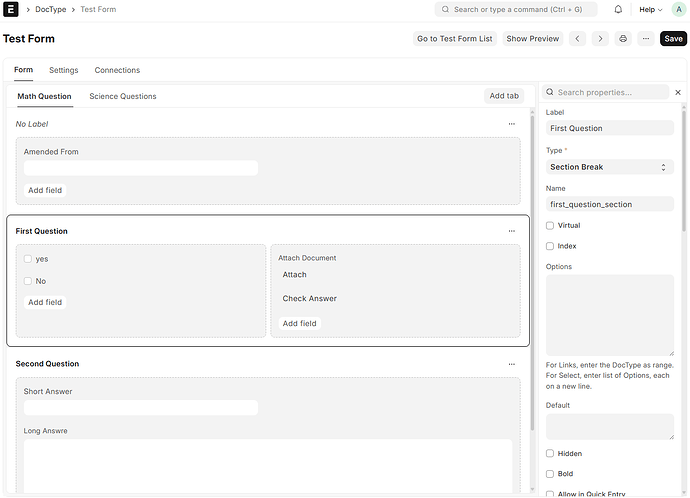Open Second Question section options dots
Screen dimensions: 690x498
[511, 364]
